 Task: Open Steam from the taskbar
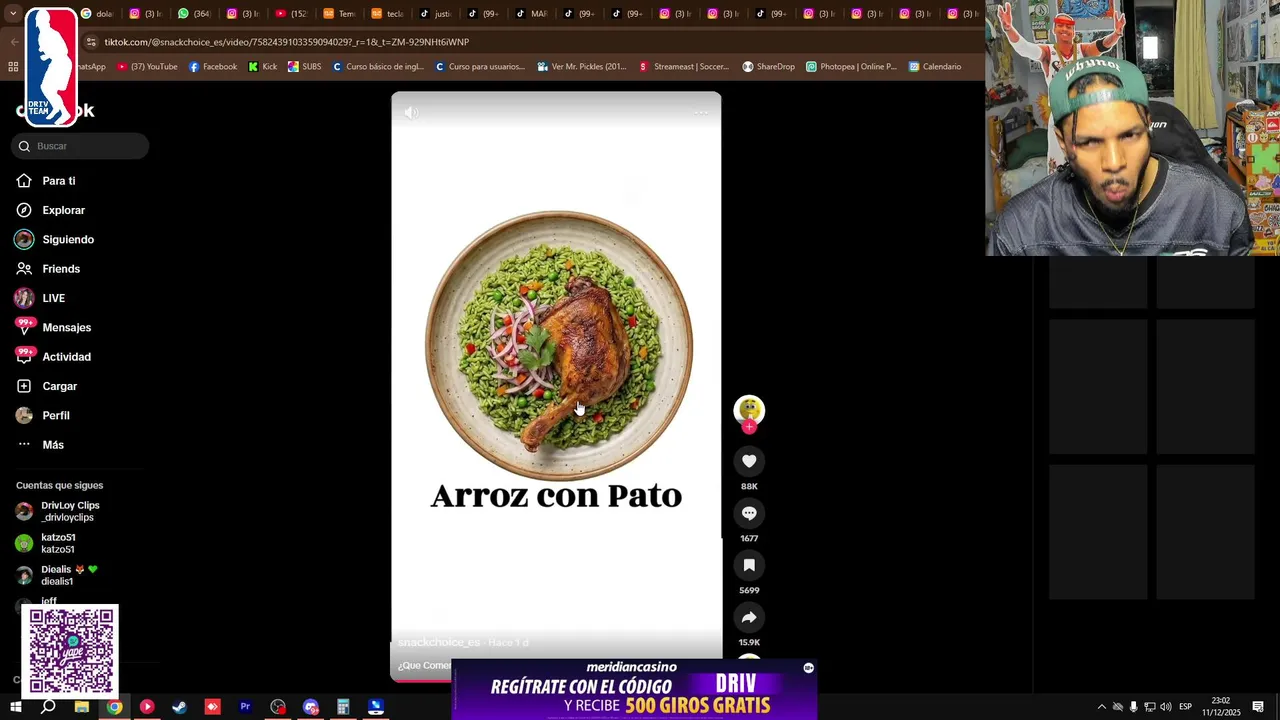[180, 707]
